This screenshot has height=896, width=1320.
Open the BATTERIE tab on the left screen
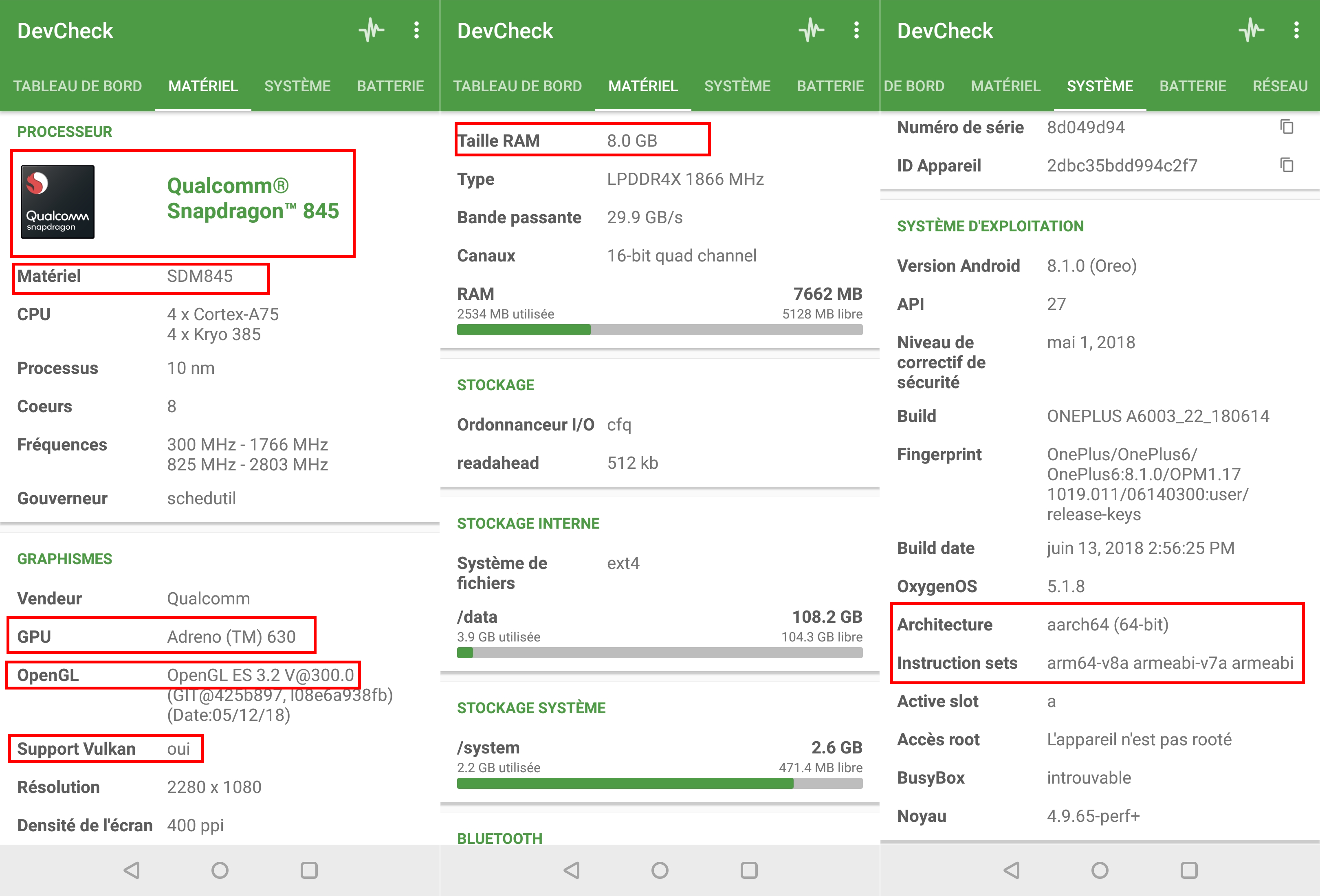(390, 86)
